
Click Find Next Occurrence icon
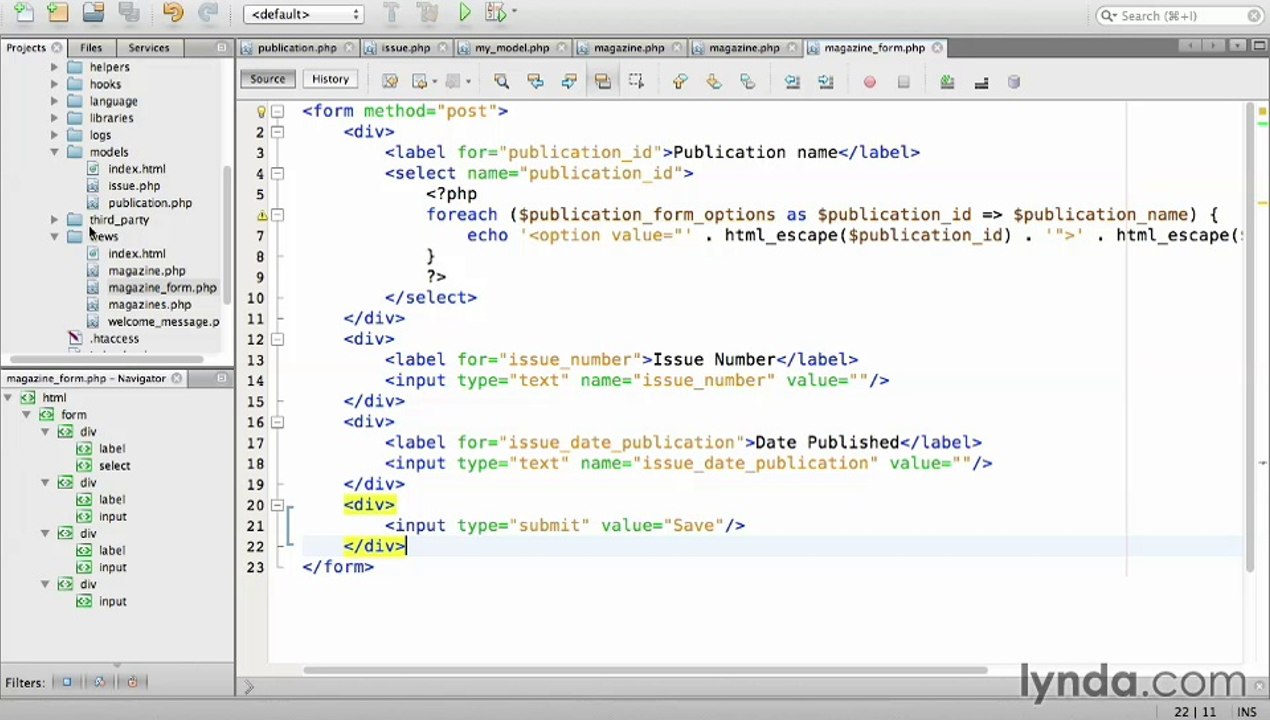pyautogui.click(x=568, y=81)
